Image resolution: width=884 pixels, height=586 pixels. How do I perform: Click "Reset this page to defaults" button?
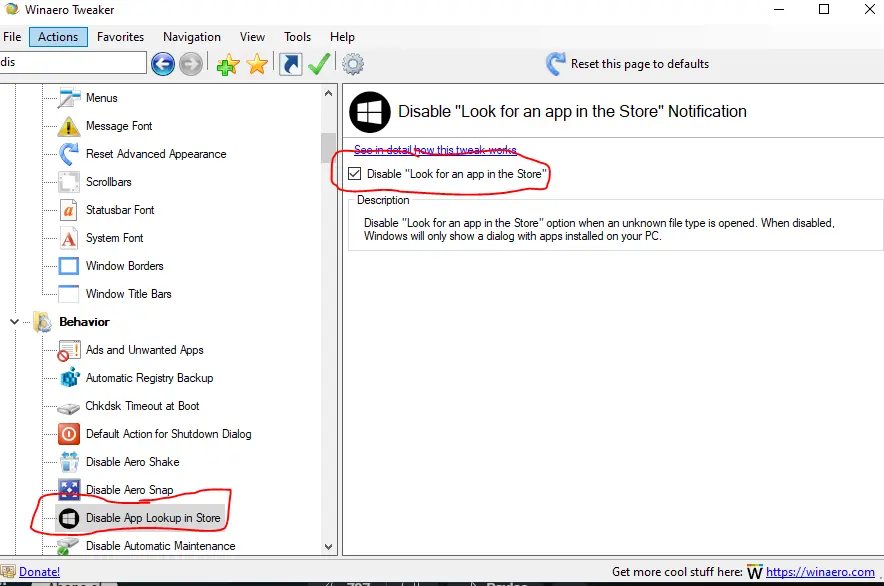tap(627, 64)
